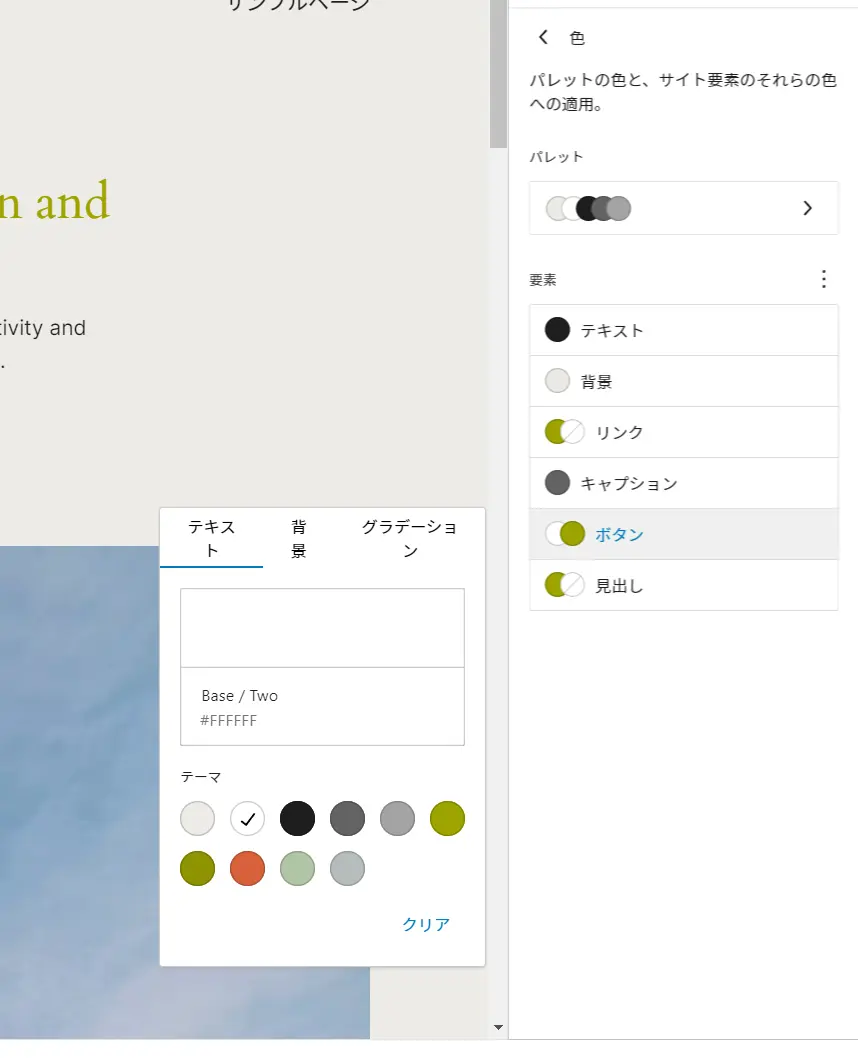
Task: Switch to the 背景 tab in popup
Action: pyautogui.click(x=298, y=538)
